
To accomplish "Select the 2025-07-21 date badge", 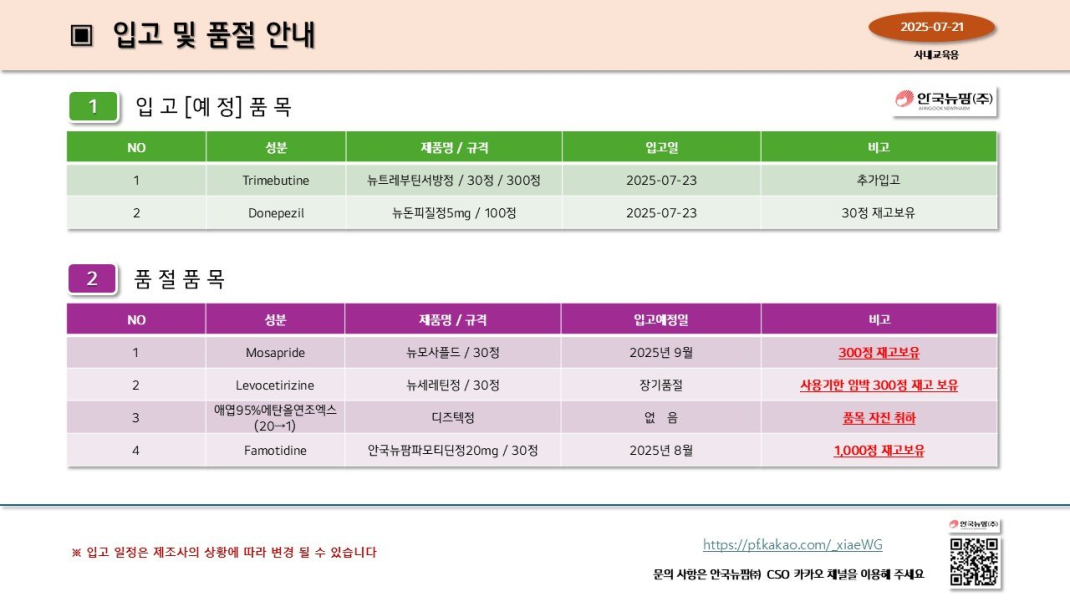I will pyautogui.click(x=931, y=27).
